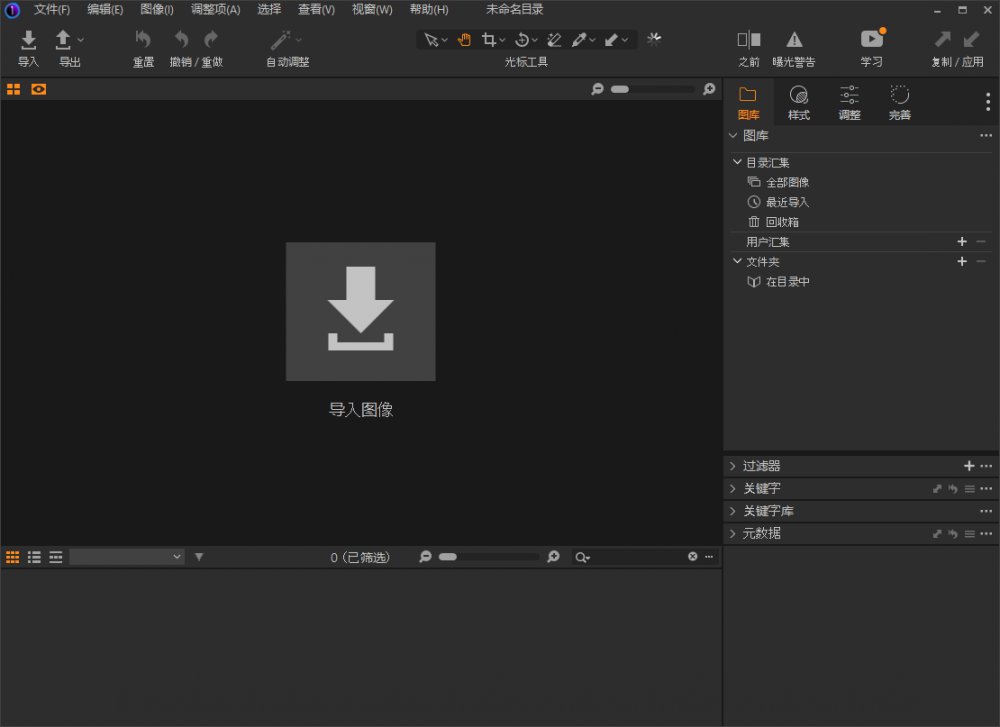Click the copy adjustments arrow icon
The width and height of the screenshot is (1000, 727).
click(943, 40)
